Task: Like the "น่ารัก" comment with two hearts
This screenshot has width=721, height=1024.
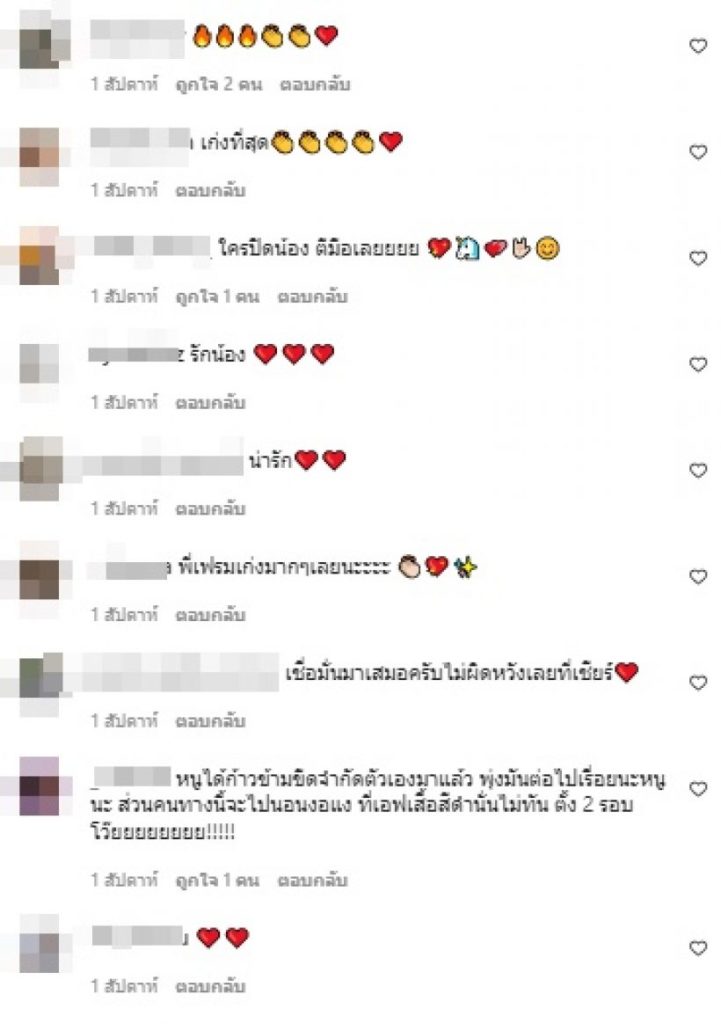Action: click(x=698, y=470)
